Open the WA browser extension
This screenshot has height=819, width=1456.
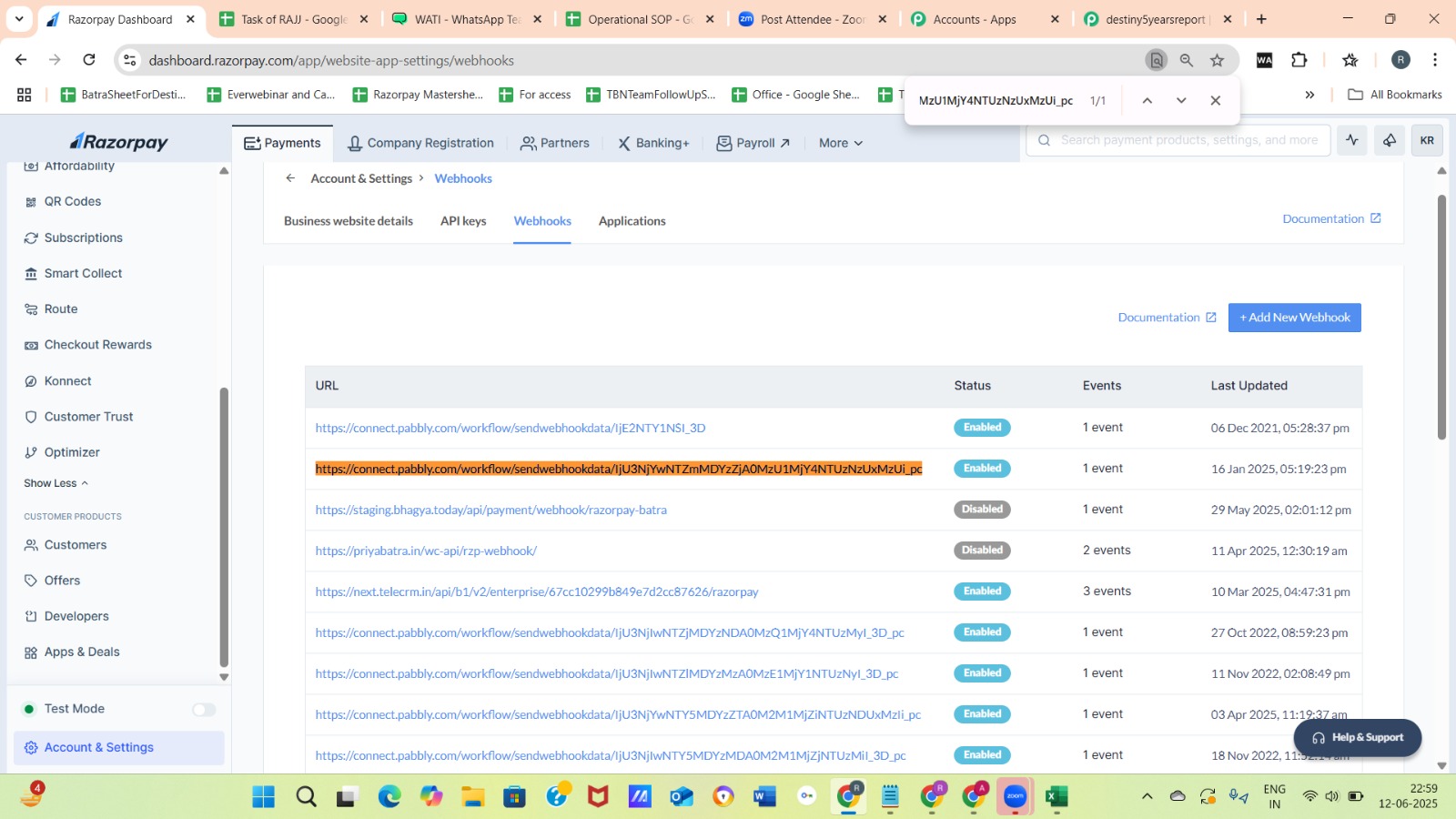pos(1265,60)
